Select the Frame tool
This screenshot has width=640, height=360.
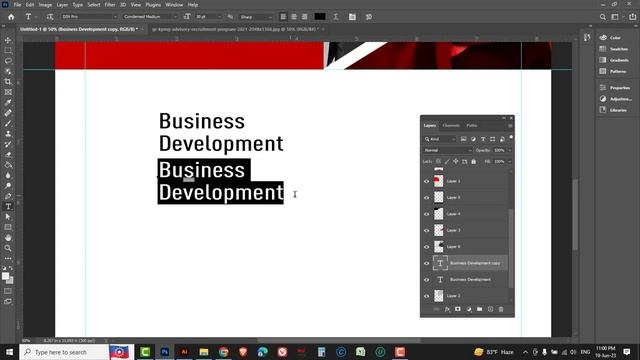8,92
